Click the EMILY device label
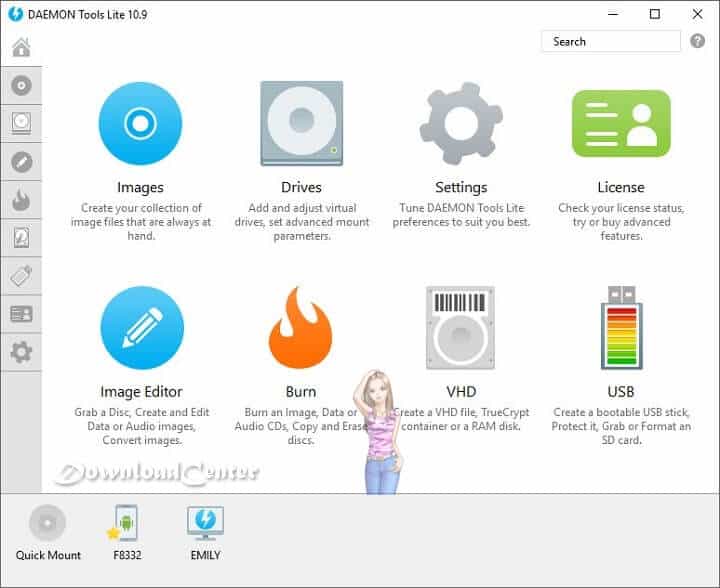 pyautogui.click(x=205, y=555)
